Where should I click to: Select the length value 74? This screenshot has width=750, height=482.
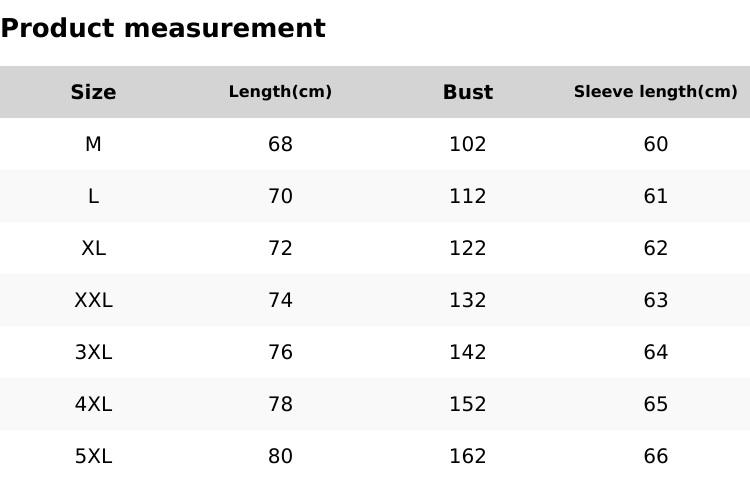click(x=280, y=300)
